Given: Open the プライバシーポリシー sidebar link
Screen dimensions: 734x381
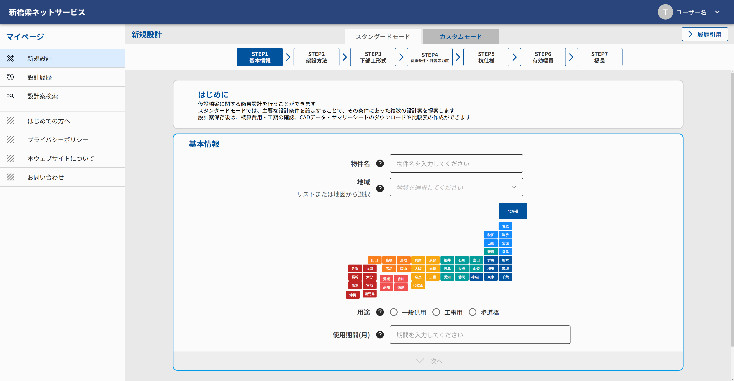Looking at the screenshot, I should point(62,139).
